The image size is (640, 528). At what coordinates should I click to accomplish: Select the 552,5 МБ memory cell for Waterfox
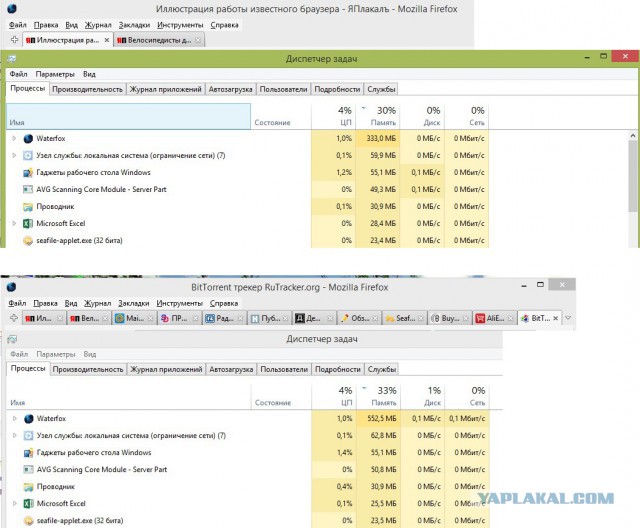(x=378, y=418)
